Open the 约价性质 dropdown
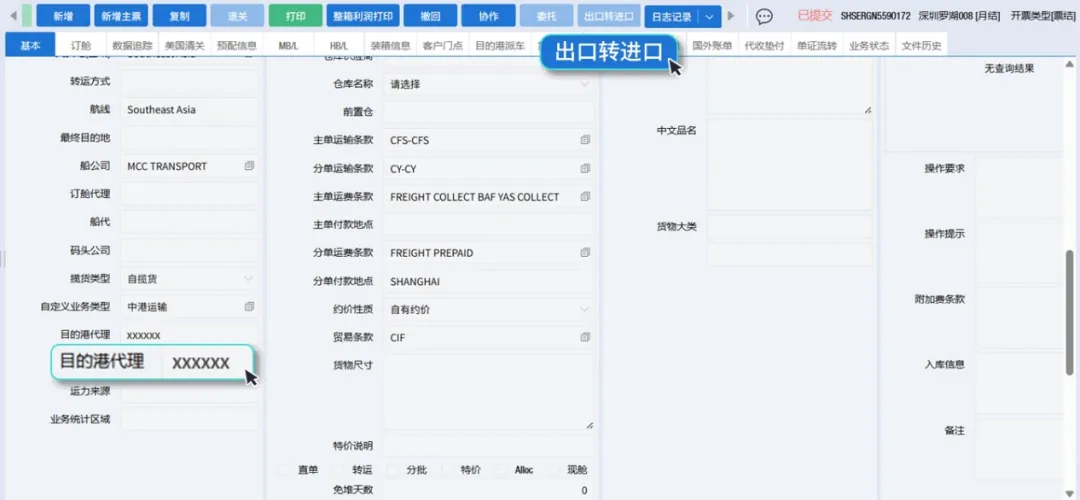Image resolution: width=1080 pixels, height=500 pixels. (x=585, y=310)
